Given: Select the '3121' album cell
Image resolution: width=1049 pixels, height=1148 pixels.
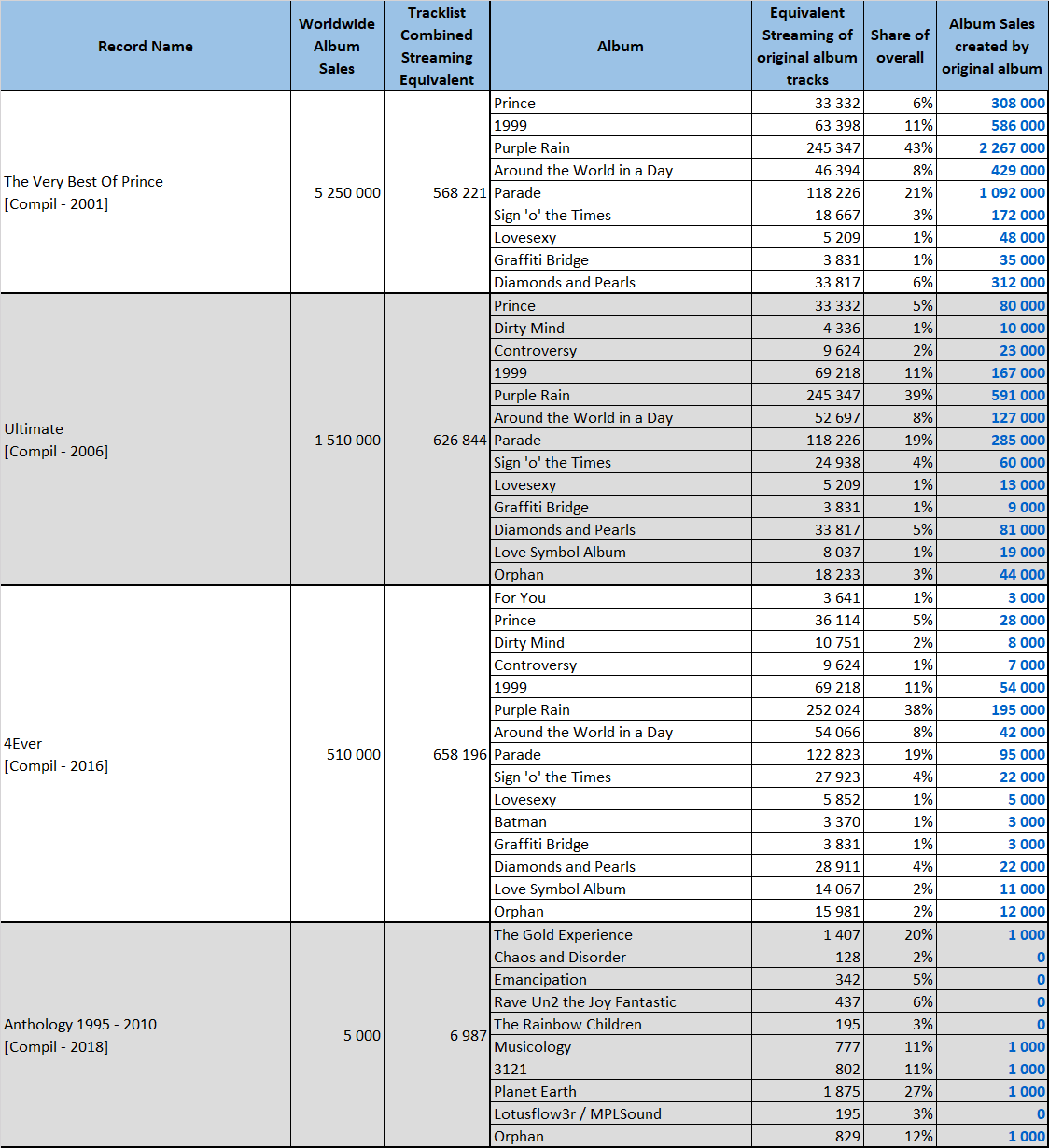Looking at the screenshot, I should point(621,1069).
